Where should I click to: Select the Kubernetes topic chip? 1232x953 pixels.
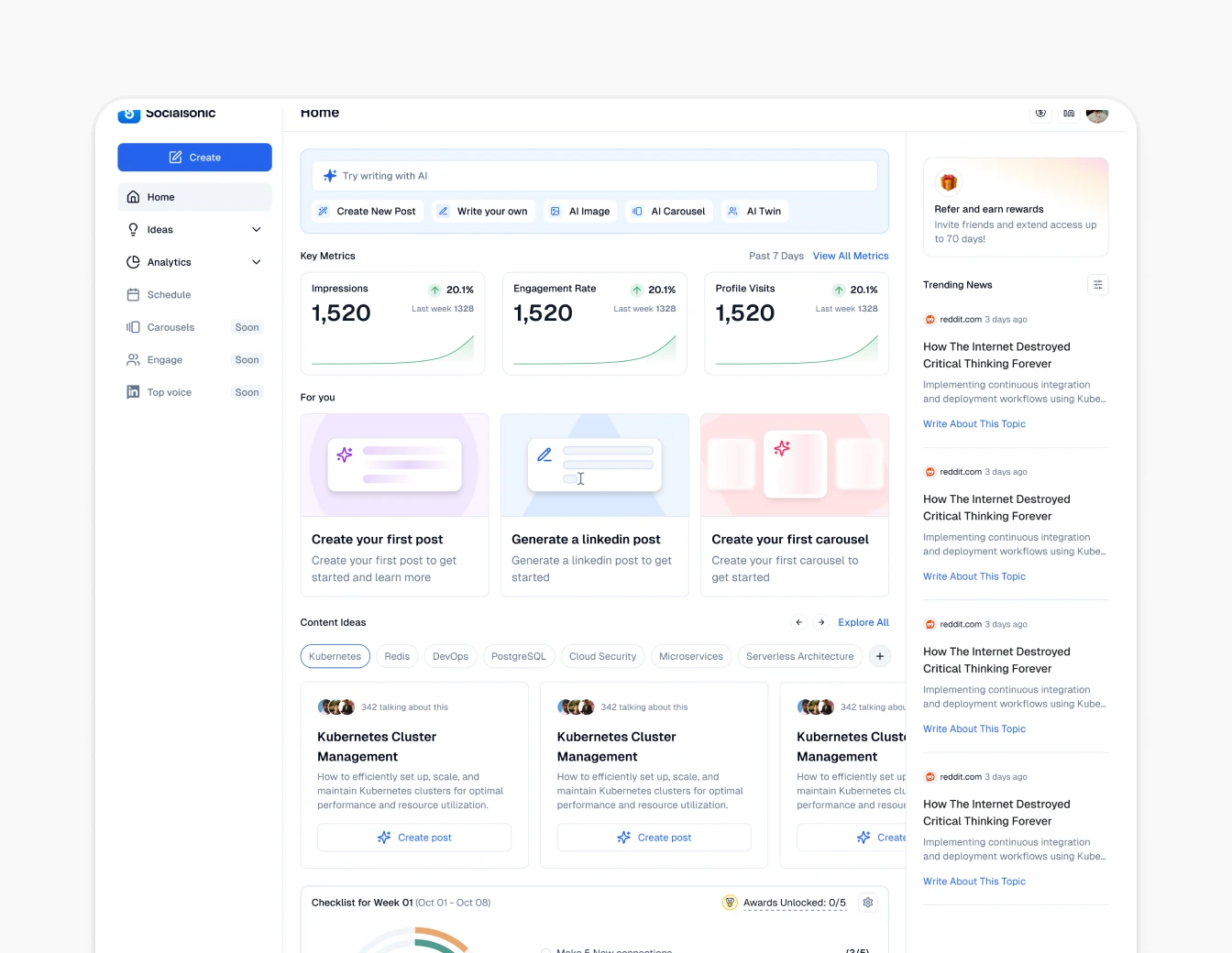coord(335,656)
